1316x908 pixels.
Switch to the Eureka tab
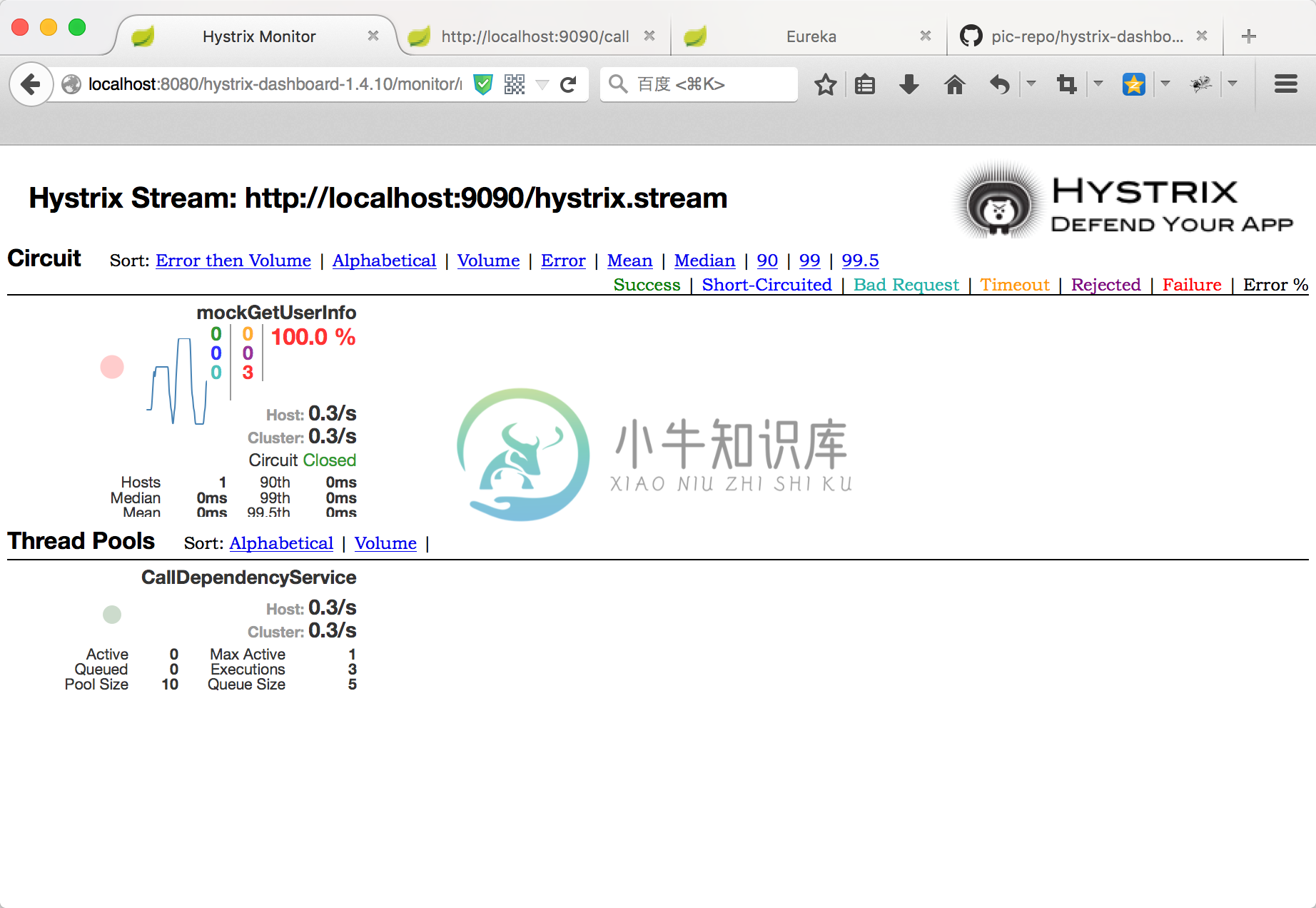tap(811, 36)
